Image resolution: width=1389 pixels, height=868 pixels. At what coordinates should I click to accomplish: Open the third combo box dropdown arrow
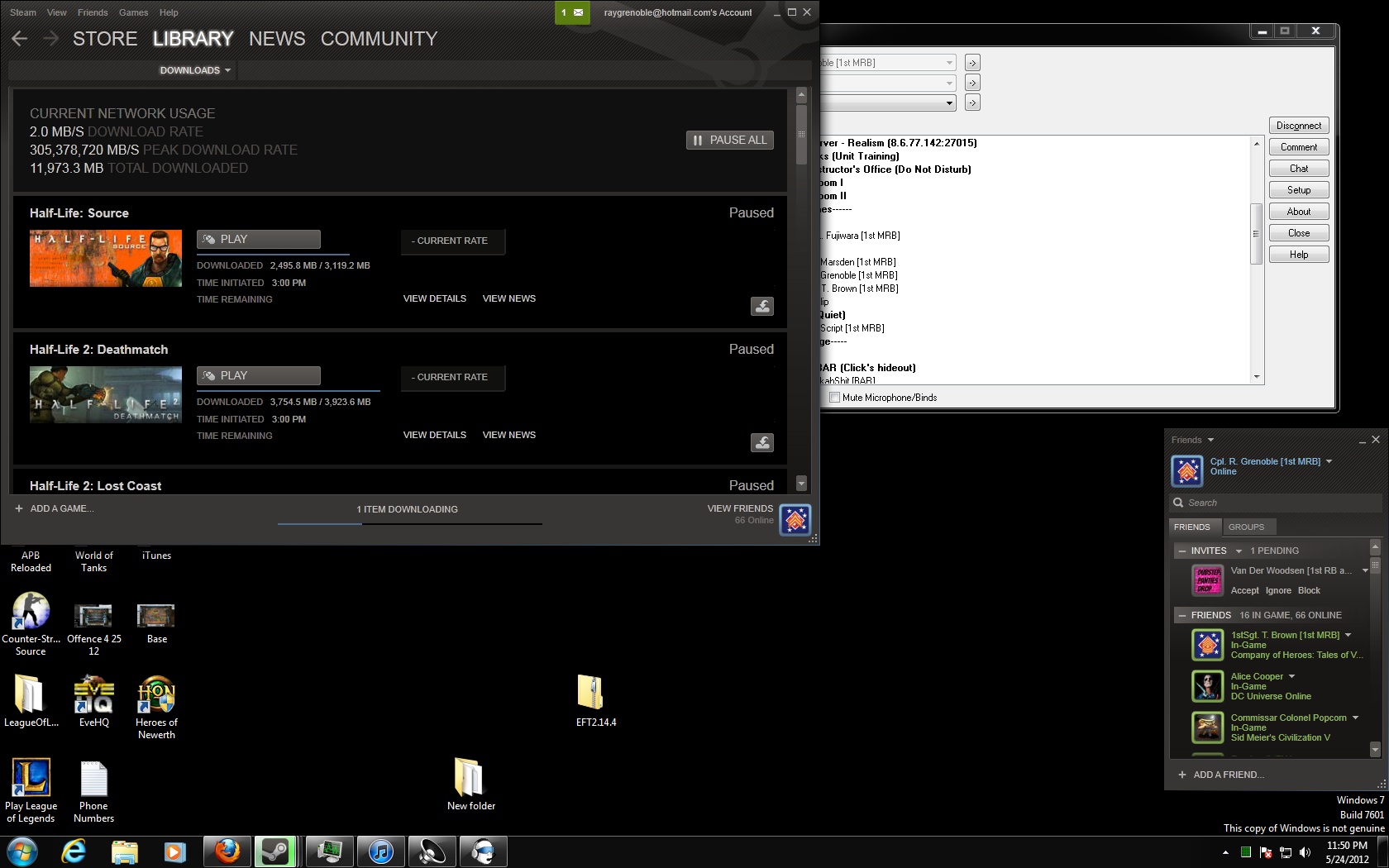[949, 103]
